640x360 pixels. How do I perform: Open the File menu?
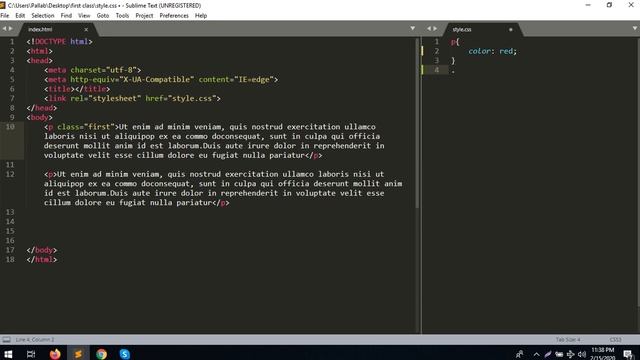[x=5, y=16]
